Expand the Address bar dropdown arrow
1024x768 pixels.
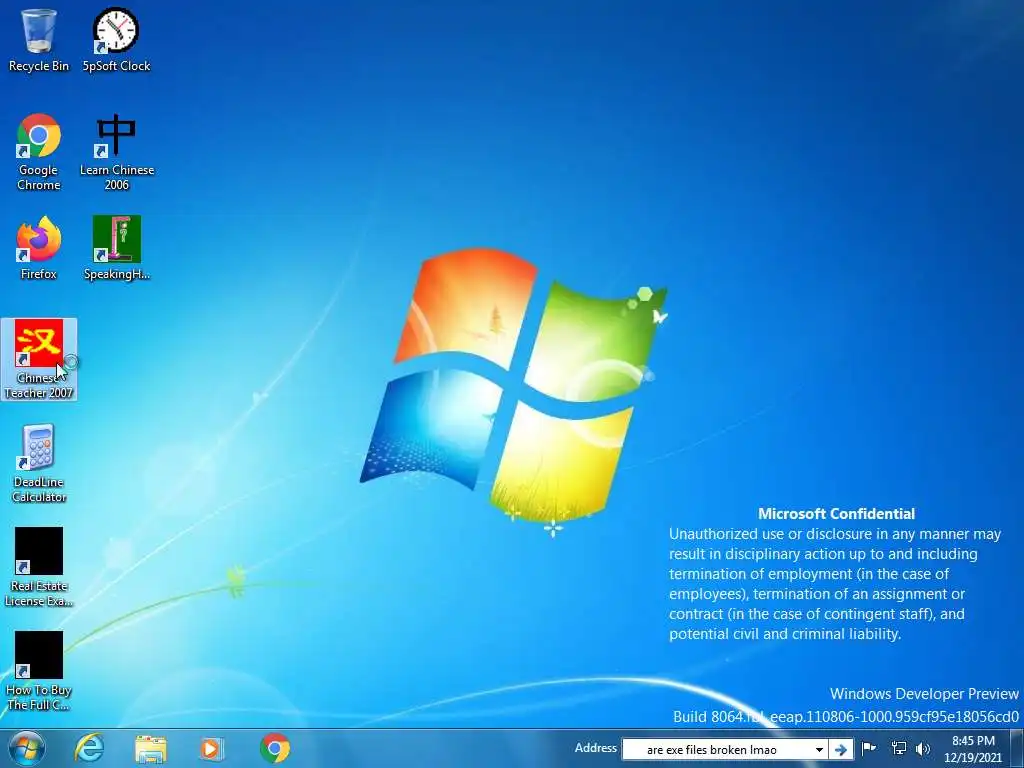tap(819, 750)
